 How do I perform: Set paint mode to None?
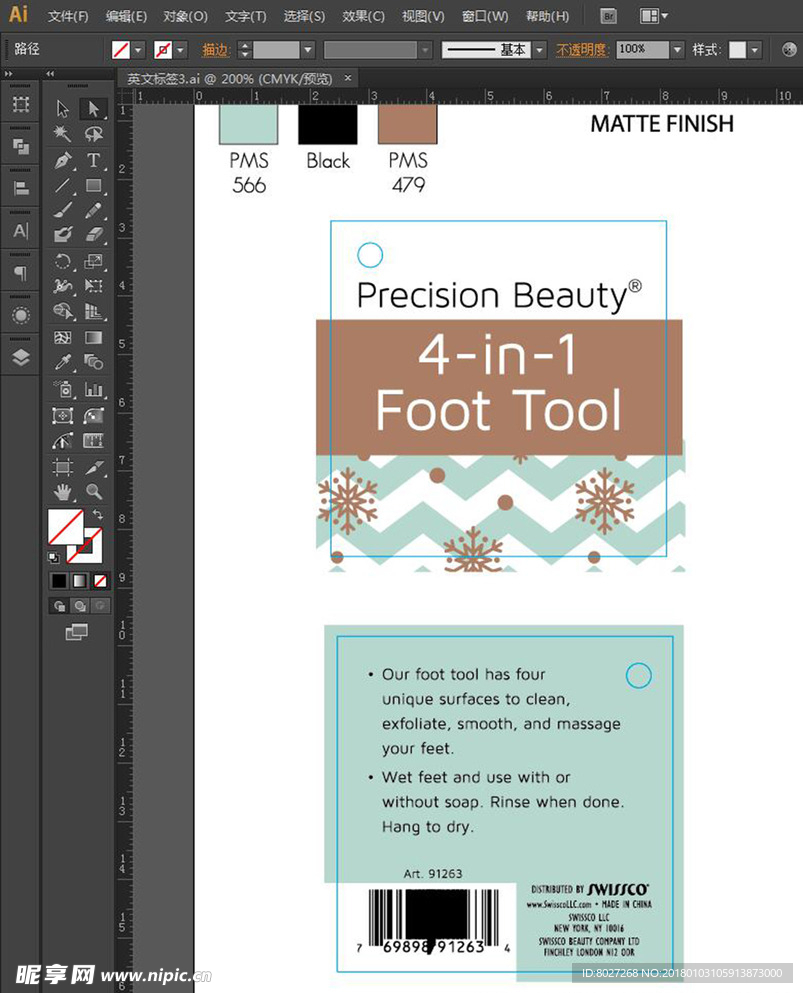pos(100,580)
